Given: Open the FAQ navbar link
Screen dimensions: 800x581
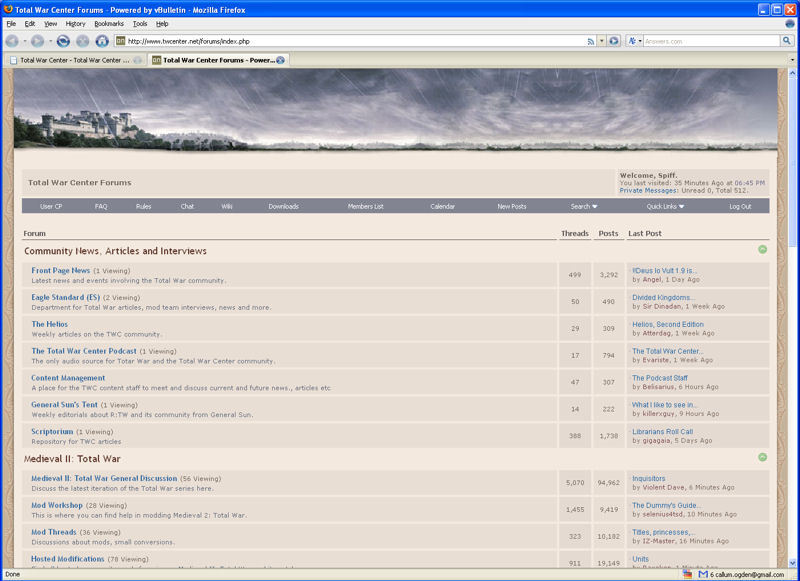Looking at the screenshot, I should pos(101,207).
